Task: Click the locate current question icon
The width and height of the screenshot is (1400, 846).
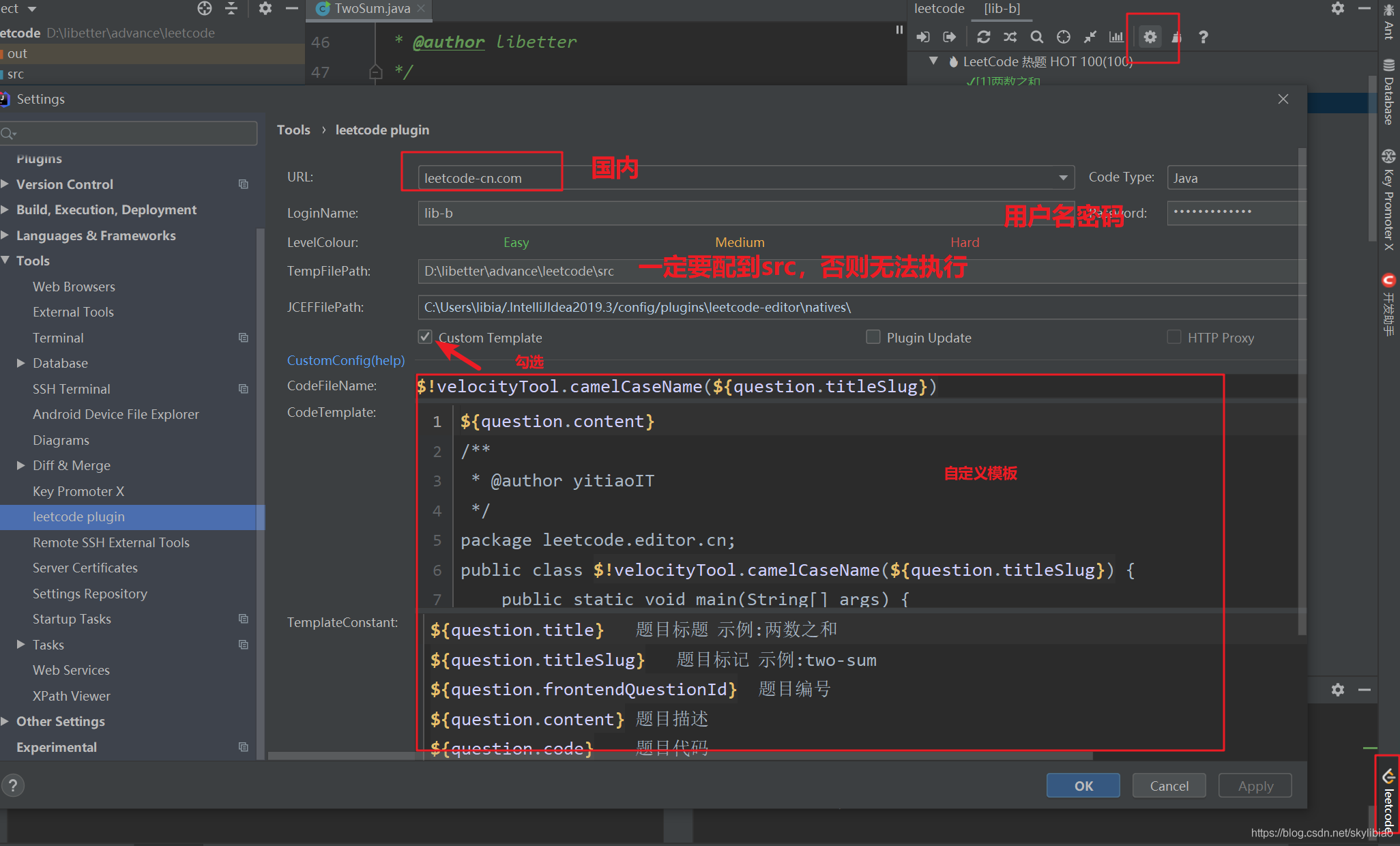Action: click(x=1064, y=37)
